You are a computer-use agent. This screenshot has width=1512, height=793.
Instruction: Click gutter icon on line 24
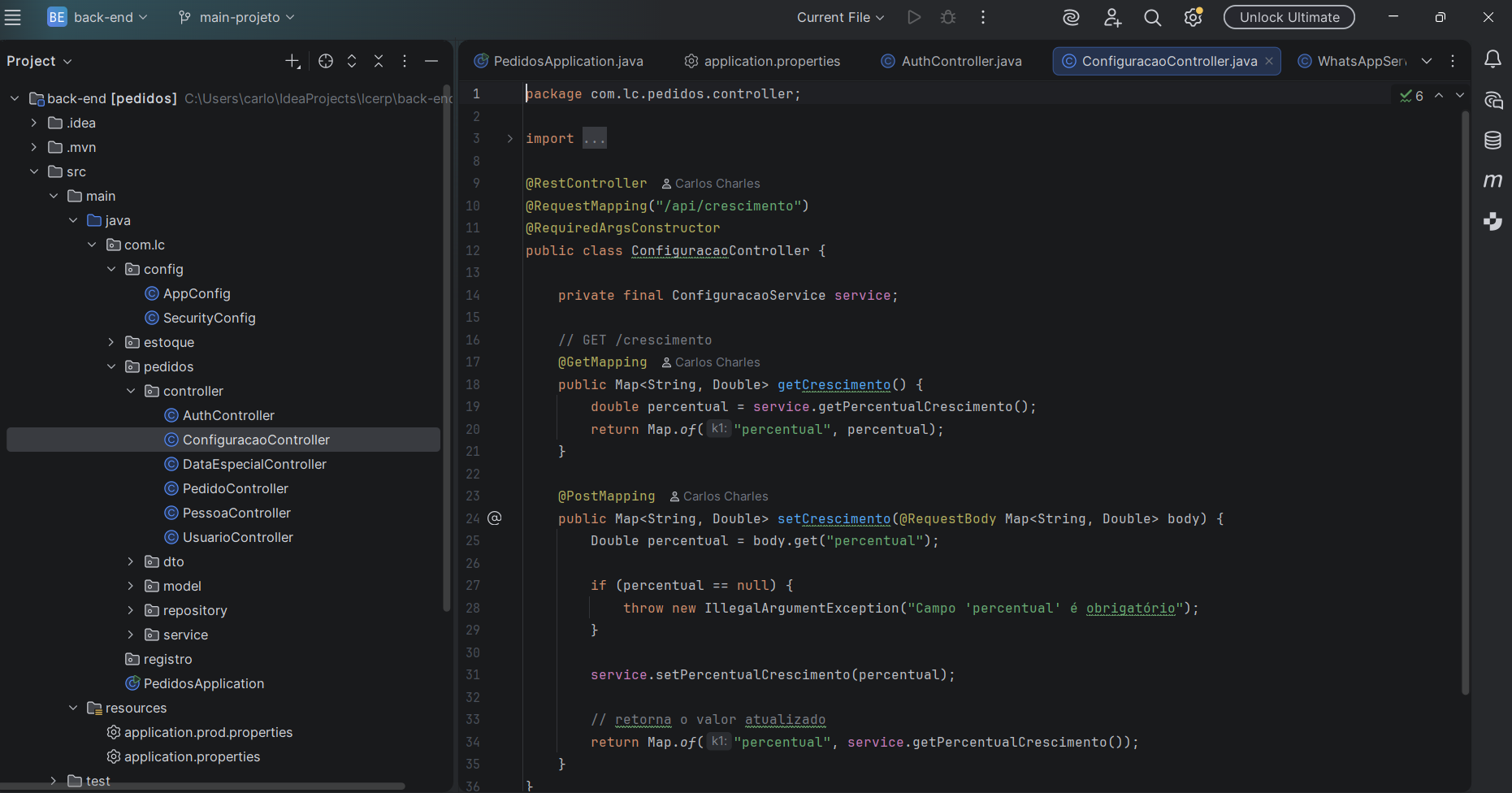tap(494, 518)
